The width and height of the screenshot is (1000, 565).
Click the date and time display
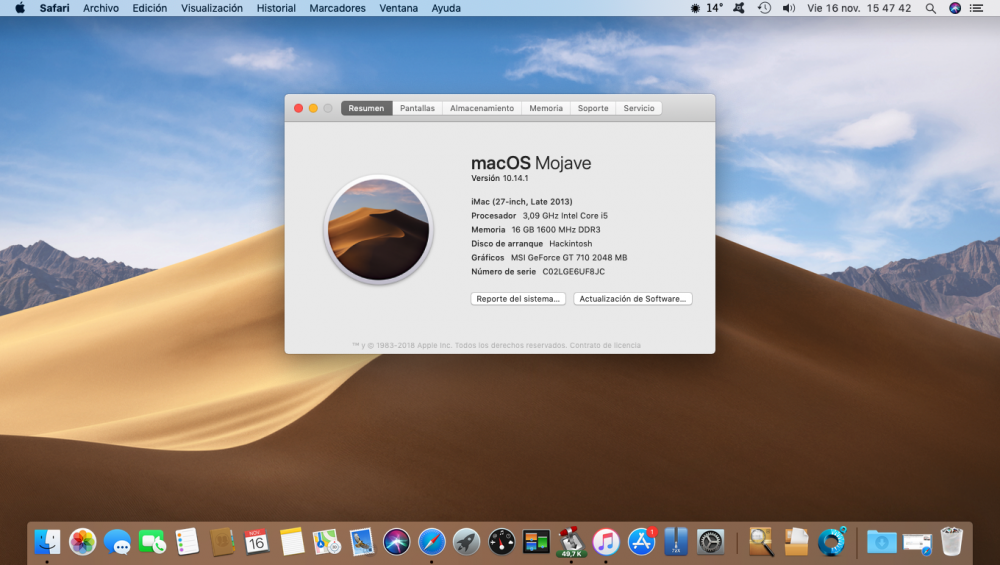point(859,8)
